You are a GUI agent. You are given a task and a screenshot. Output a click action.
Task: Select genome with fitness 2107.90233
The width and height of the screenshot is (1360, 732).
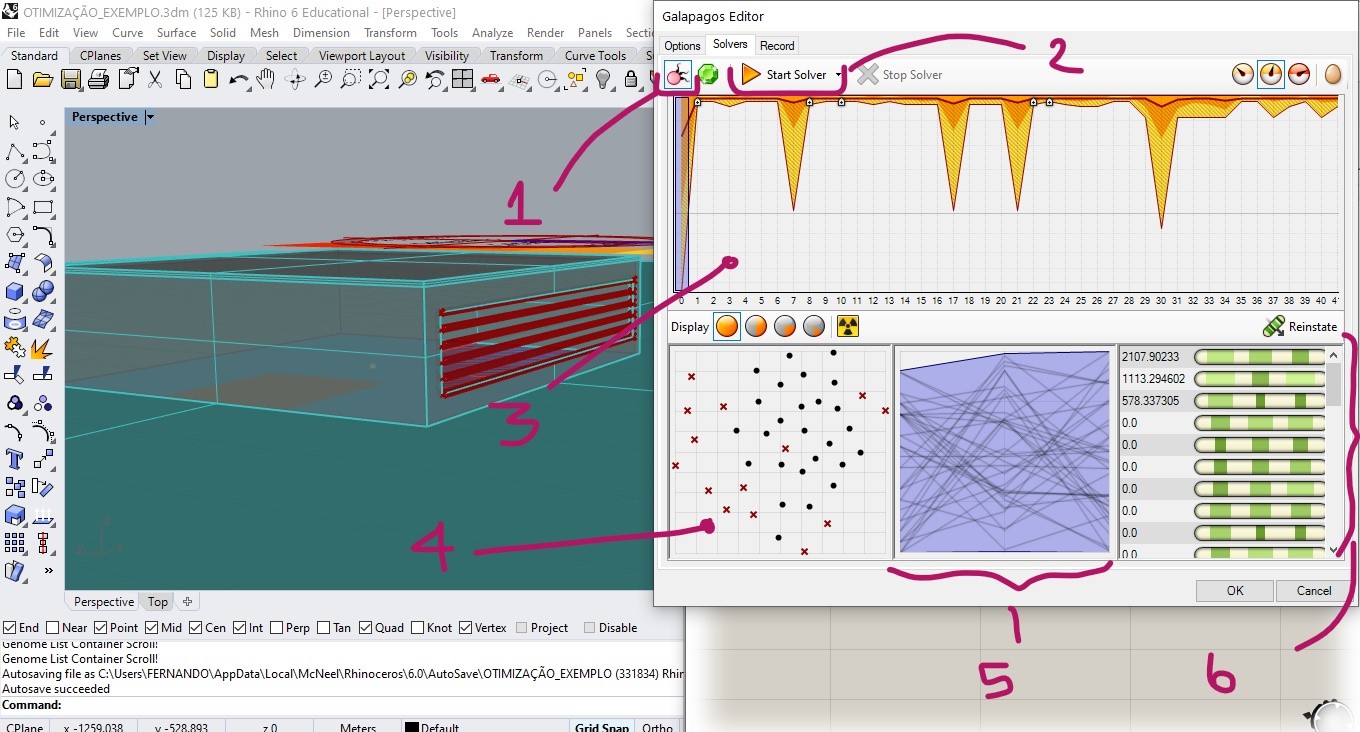(1150, 357)
